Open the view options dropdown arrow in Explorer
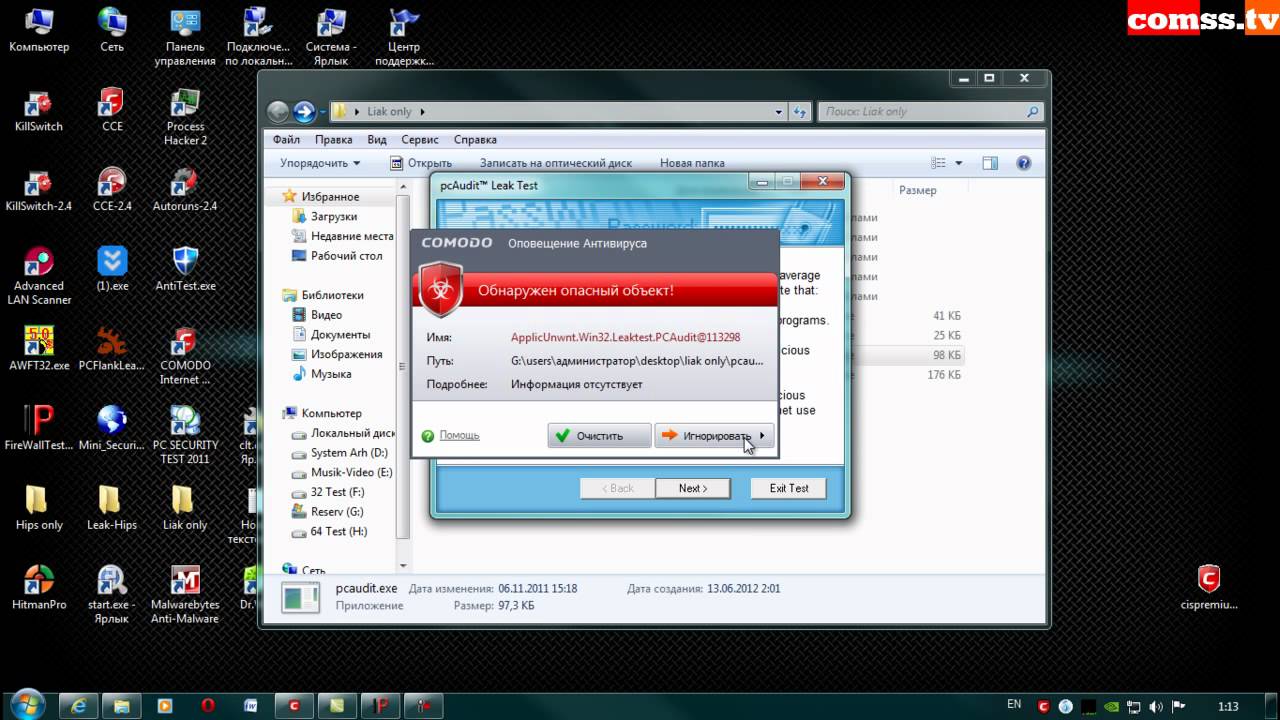This screenshot has width=1280, height=720. (x=959, y=163)
